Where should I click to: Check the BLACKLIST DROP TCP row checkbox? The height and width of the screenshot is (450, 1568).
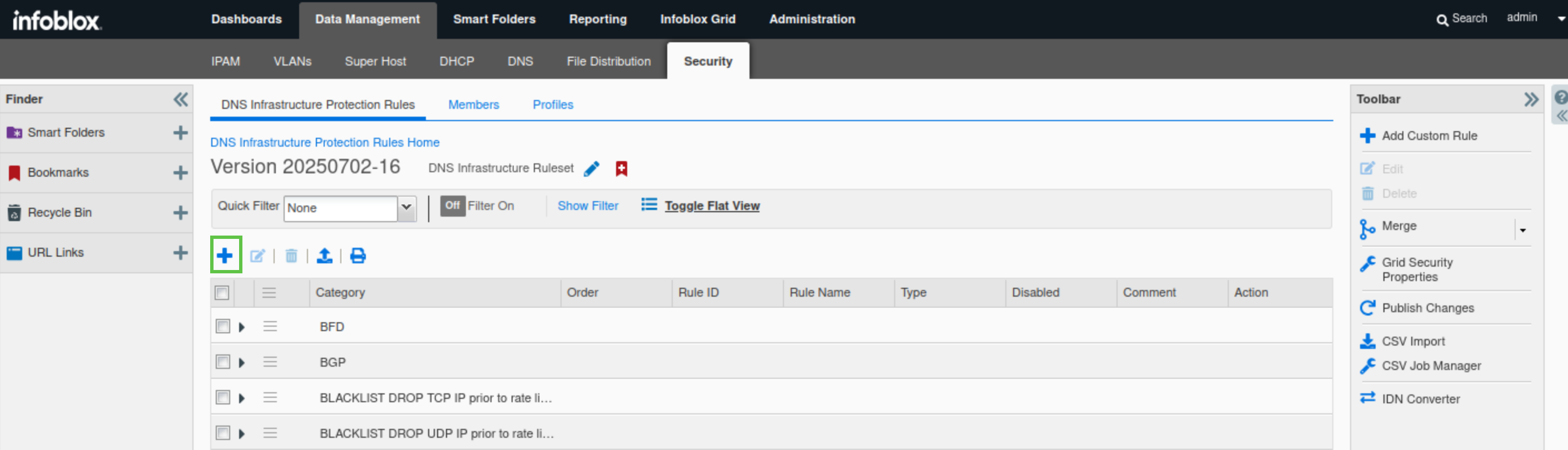(x=223, y=398)
